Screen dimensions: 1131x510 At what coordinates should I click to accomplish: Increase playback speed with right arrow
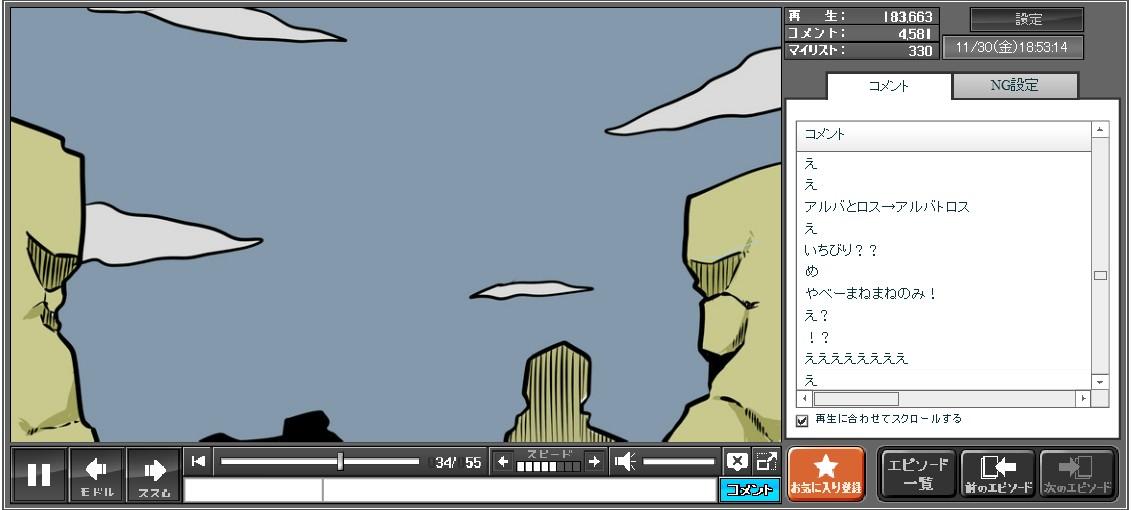tap(594, 461)
